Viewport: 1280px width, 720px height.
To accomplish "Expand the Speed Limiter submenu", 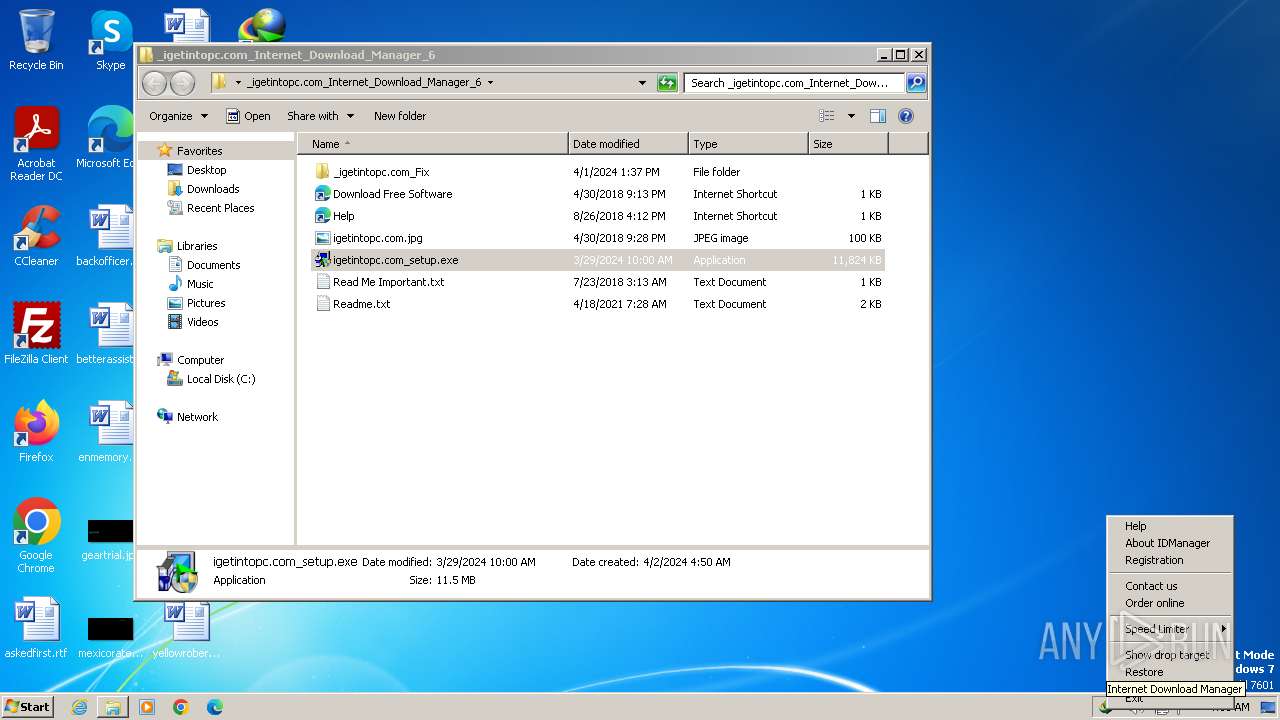I will click(x=1169, y=629).
